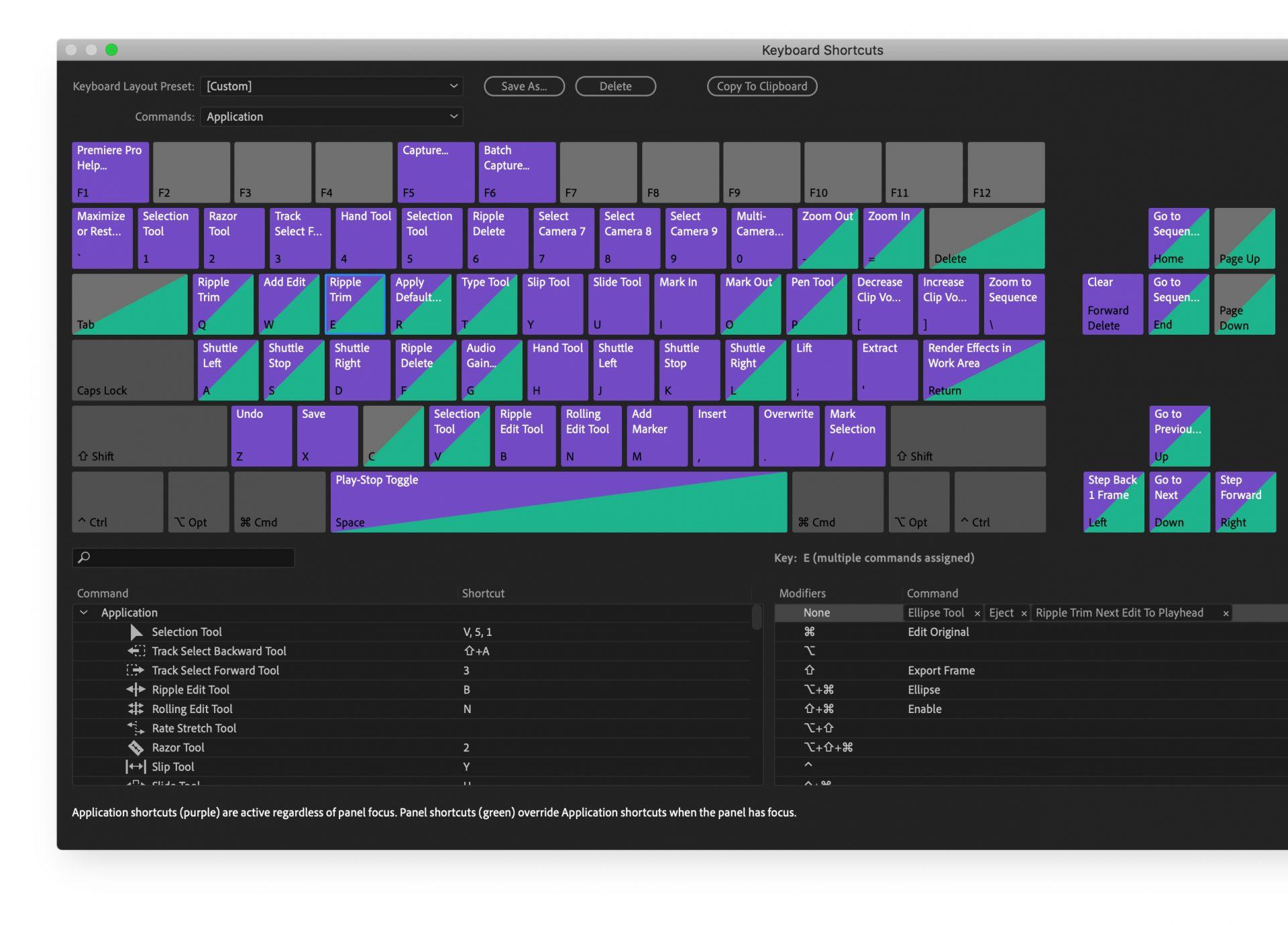The width and height of the screenshot is (1288, 925).
Task: Click the Slip Tool icon in list
Action: (136, 767)
